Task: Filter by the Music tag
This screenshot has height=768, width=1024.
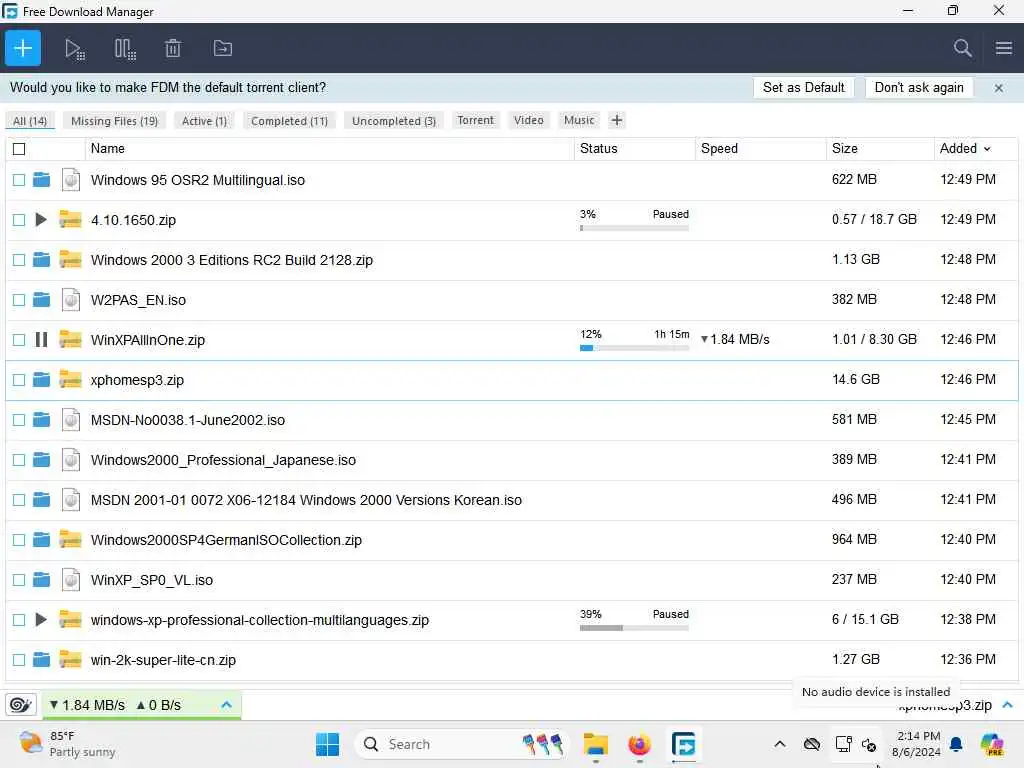Action: 579,120
